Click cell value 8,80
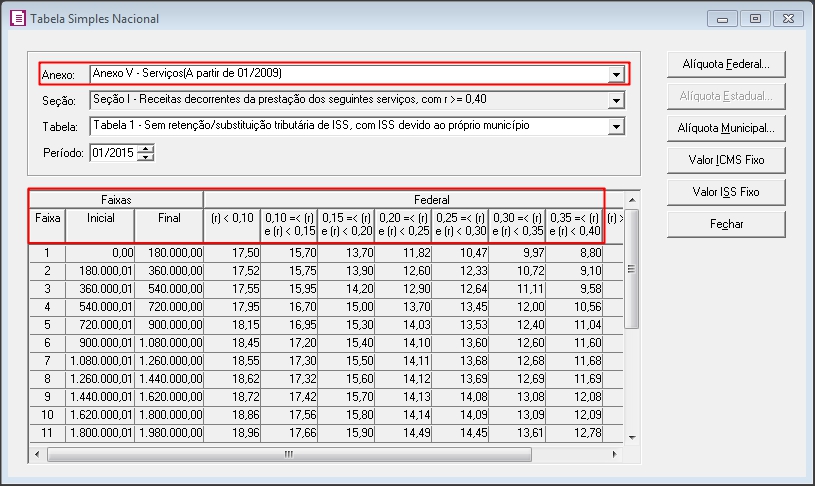Viewport: 815px width, 486px height. tap(574, 253)
